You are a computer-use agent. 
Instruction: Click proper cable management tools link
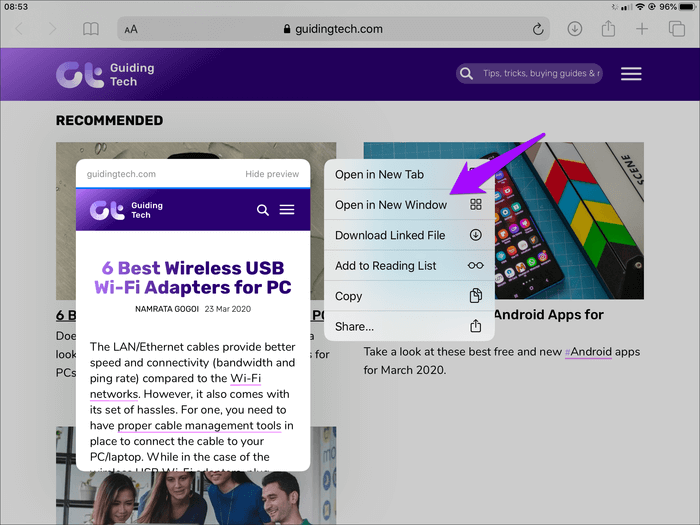coord(199,425)
